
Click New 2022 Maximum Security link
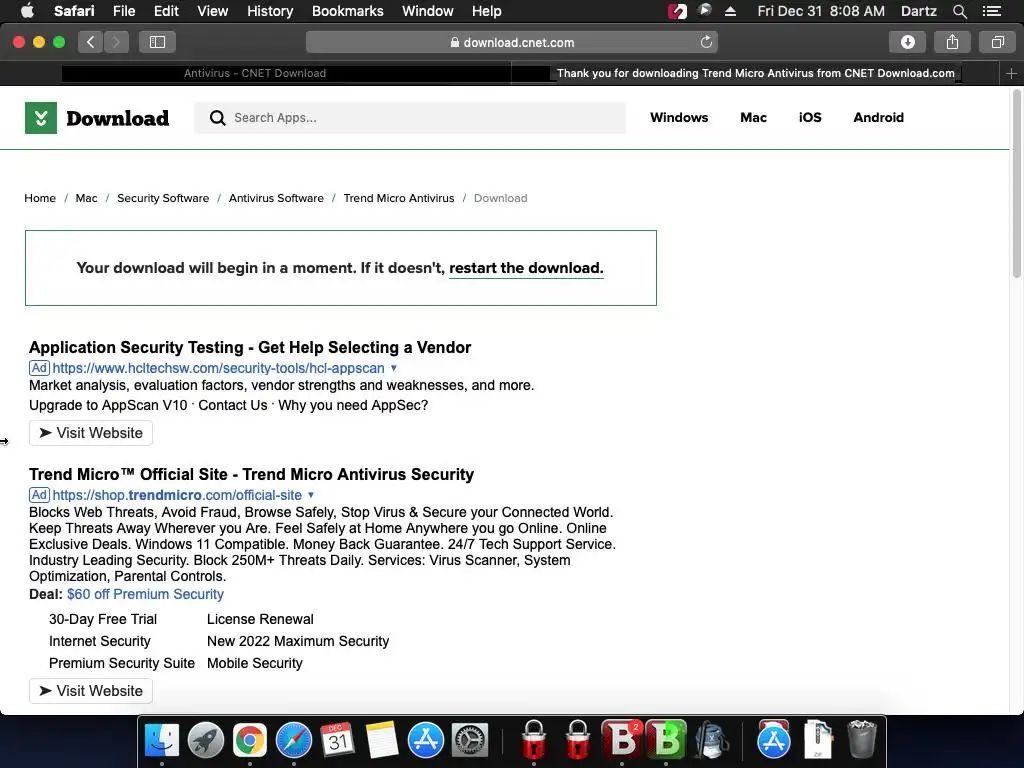point(298,641)
